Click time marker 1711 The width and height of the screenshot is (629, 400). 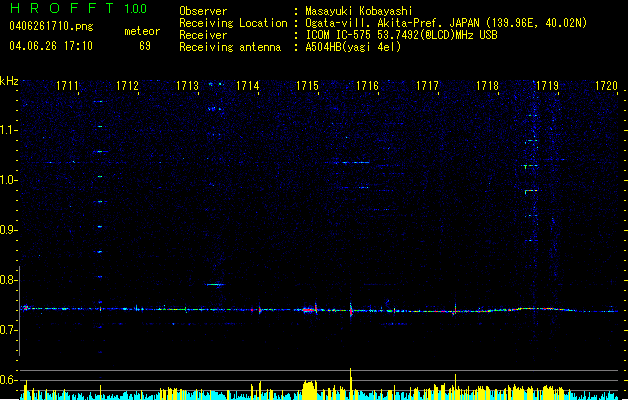(x=67, y=86)
